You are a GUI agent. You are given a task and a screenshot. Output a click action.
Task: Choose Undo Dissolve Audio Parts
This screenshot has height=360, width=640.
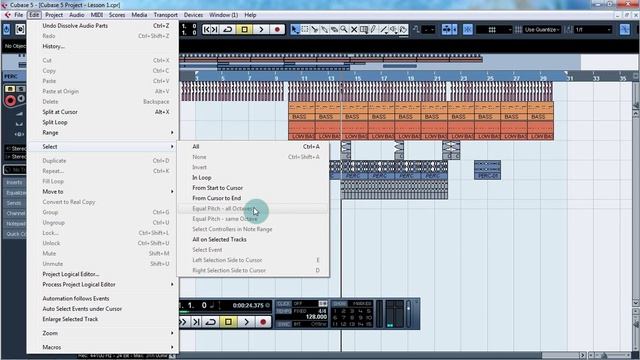(x=102, y=26)
